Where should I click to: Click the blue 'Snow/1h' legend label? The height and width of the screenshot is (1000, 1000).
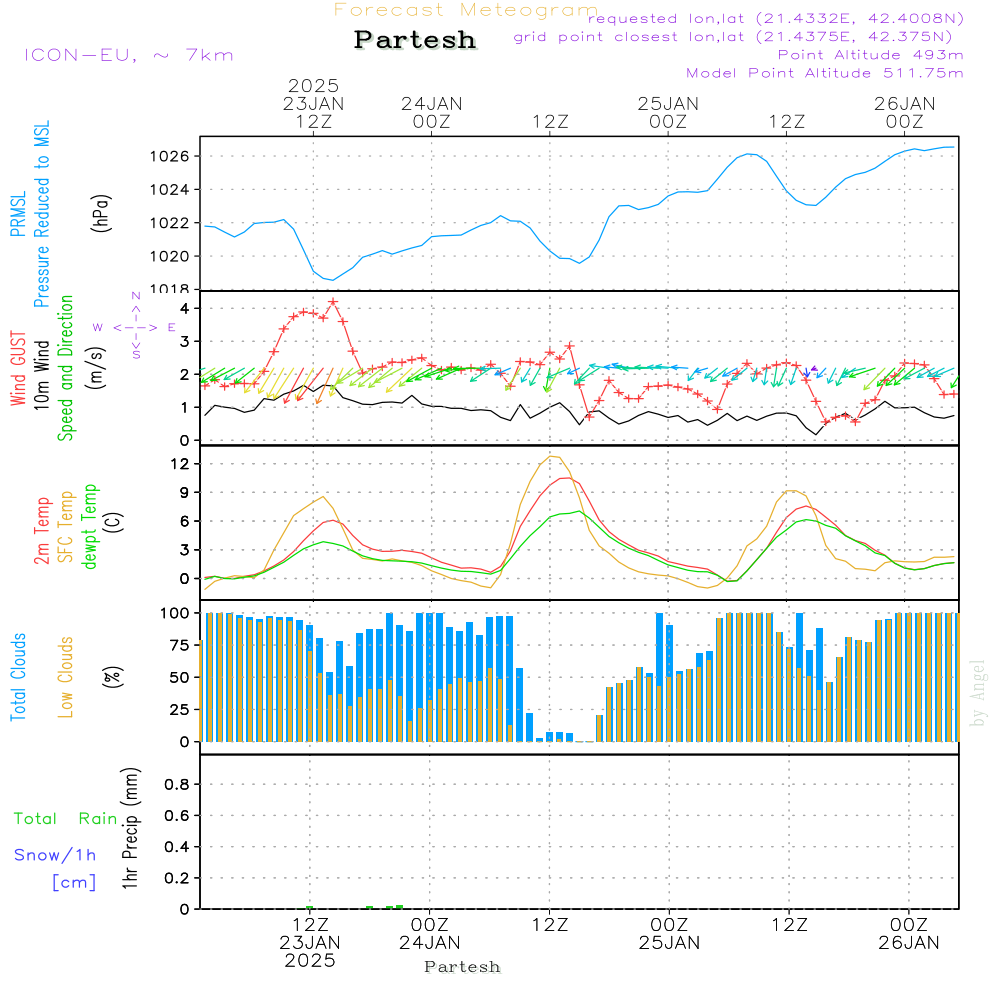[x=55, y=855]
